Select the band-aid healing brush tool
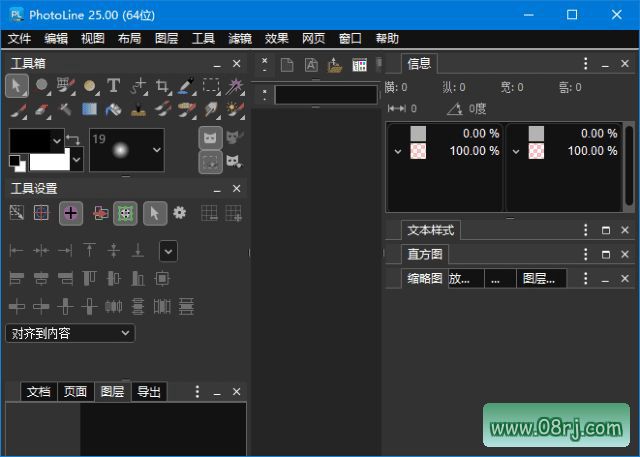Screen dimensions: 640x457 point(187,110)
